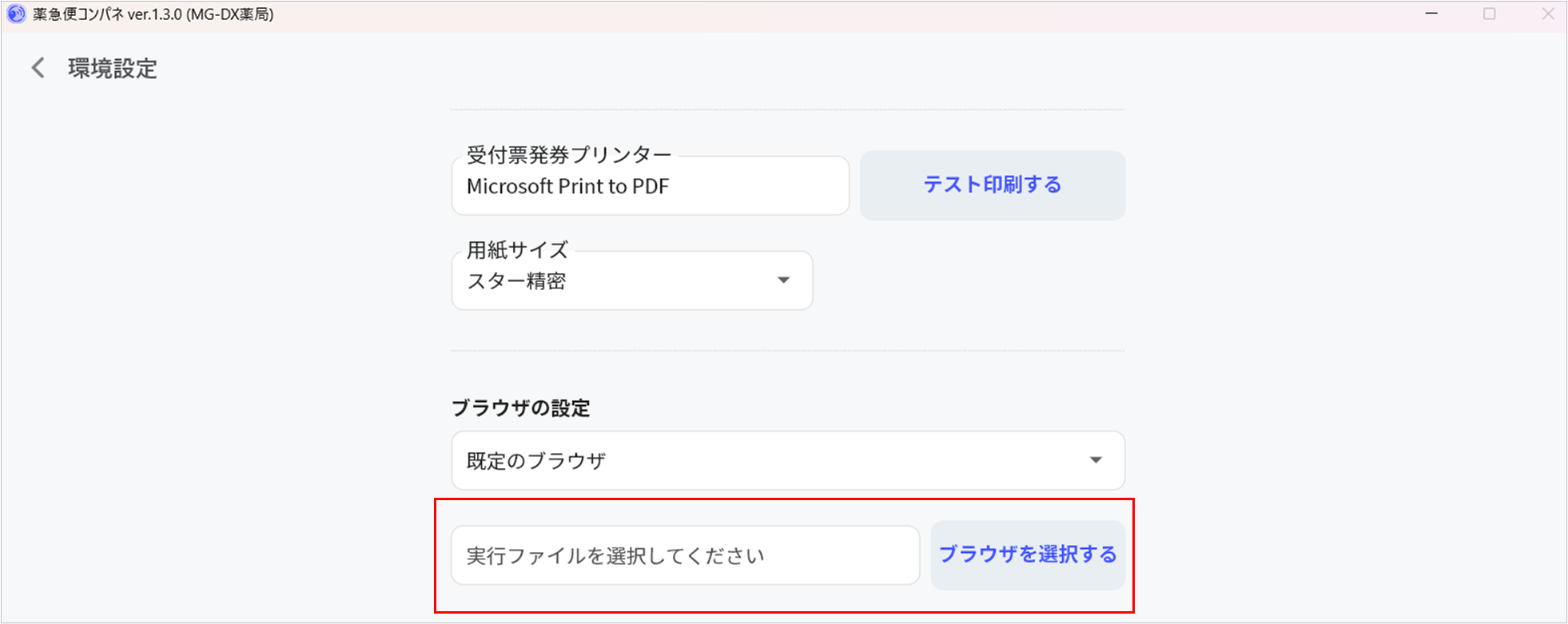This screenshot has height=624, width=1568.
Task: Close the 薬急便コンパネ window
Action: (x=1548, y=14)
